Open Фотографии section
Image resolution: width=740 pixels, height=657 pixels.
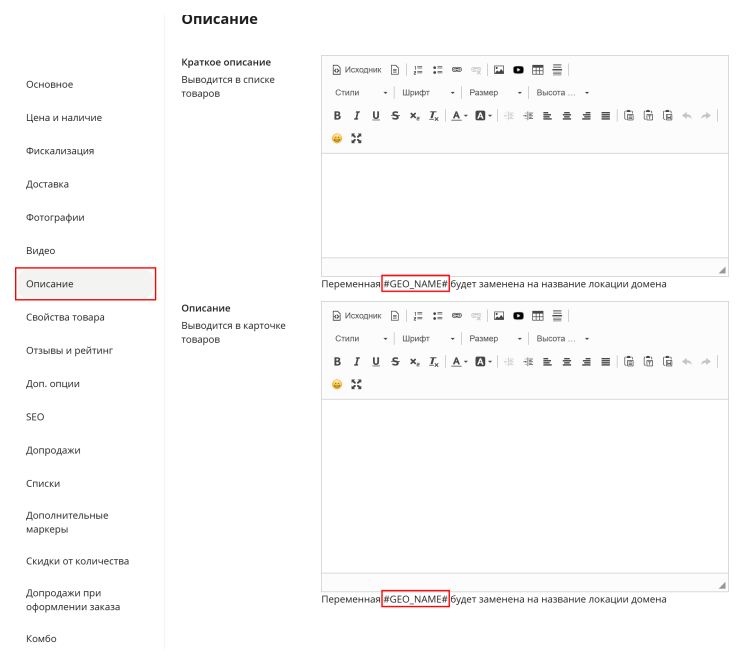click(55, 218)
